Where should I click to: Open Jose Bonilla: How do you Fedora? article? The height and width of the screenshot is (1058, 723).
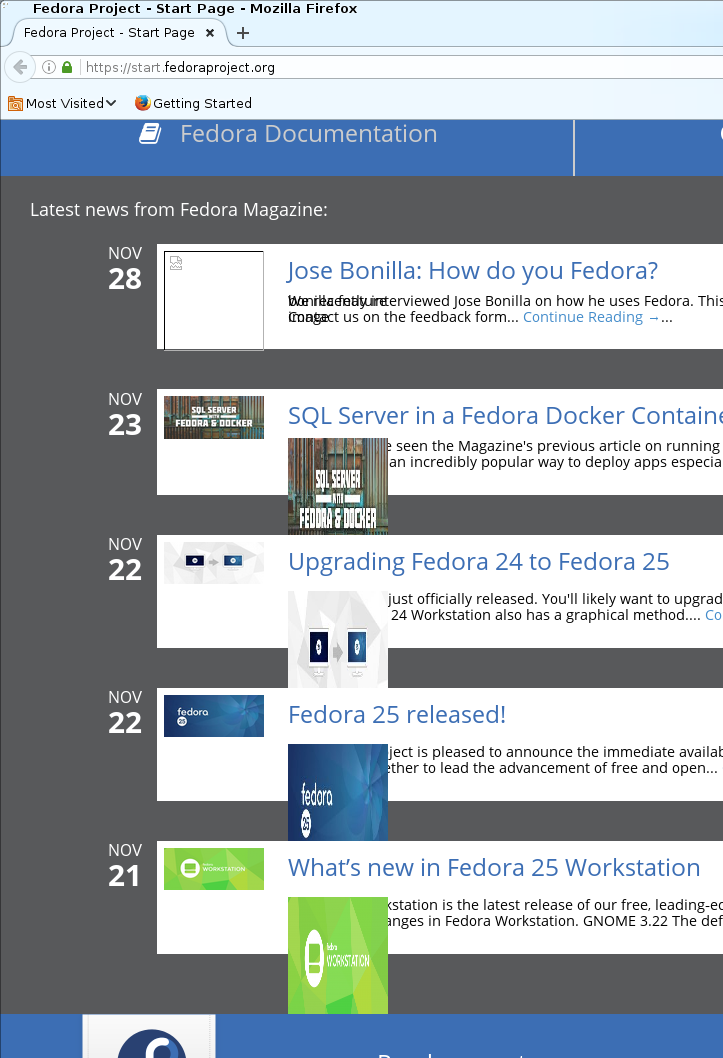(x=472, y=271)
